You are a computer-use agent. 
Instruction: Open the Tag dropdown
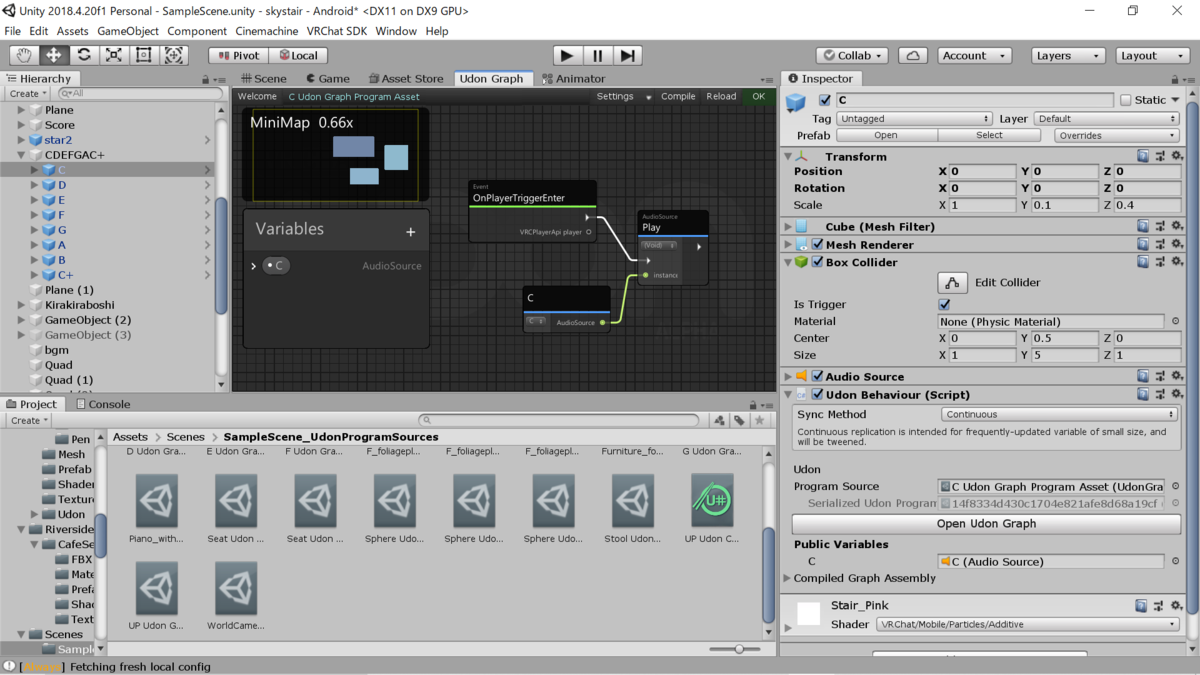coord(914,118)
